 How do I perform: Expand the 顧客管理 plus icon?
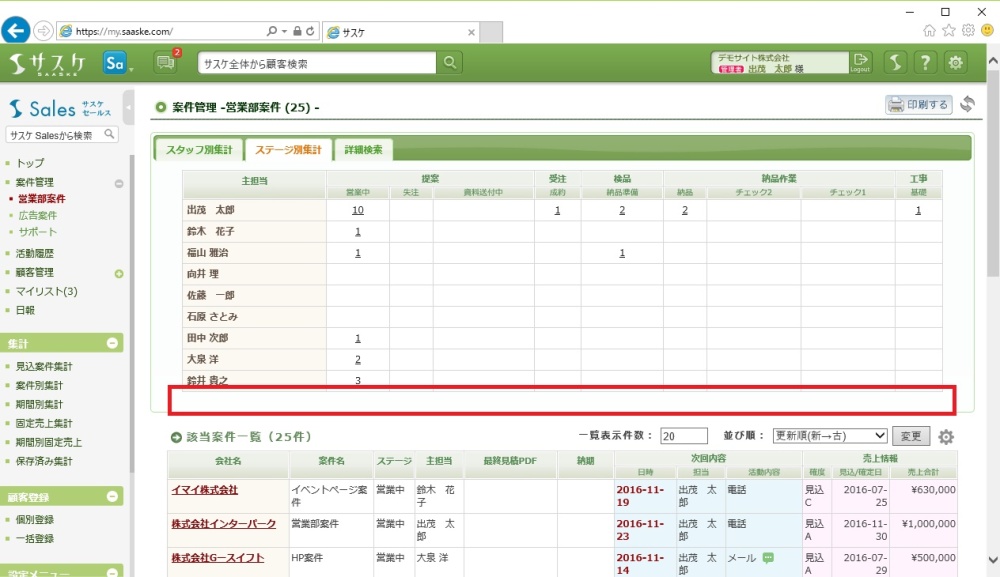tap(119, 273)
